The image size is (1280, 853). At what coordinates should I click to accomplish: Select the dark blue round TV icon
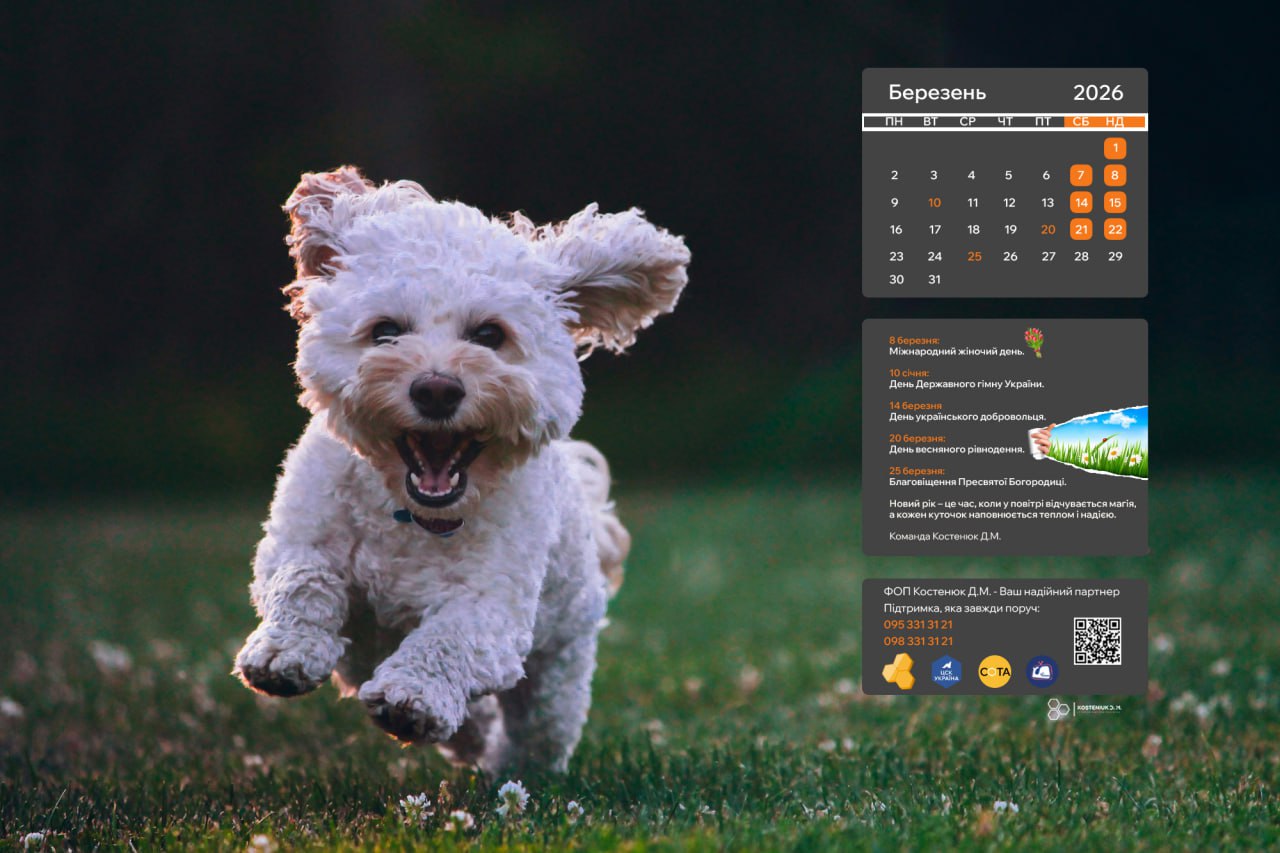[x=1042, y=671]
